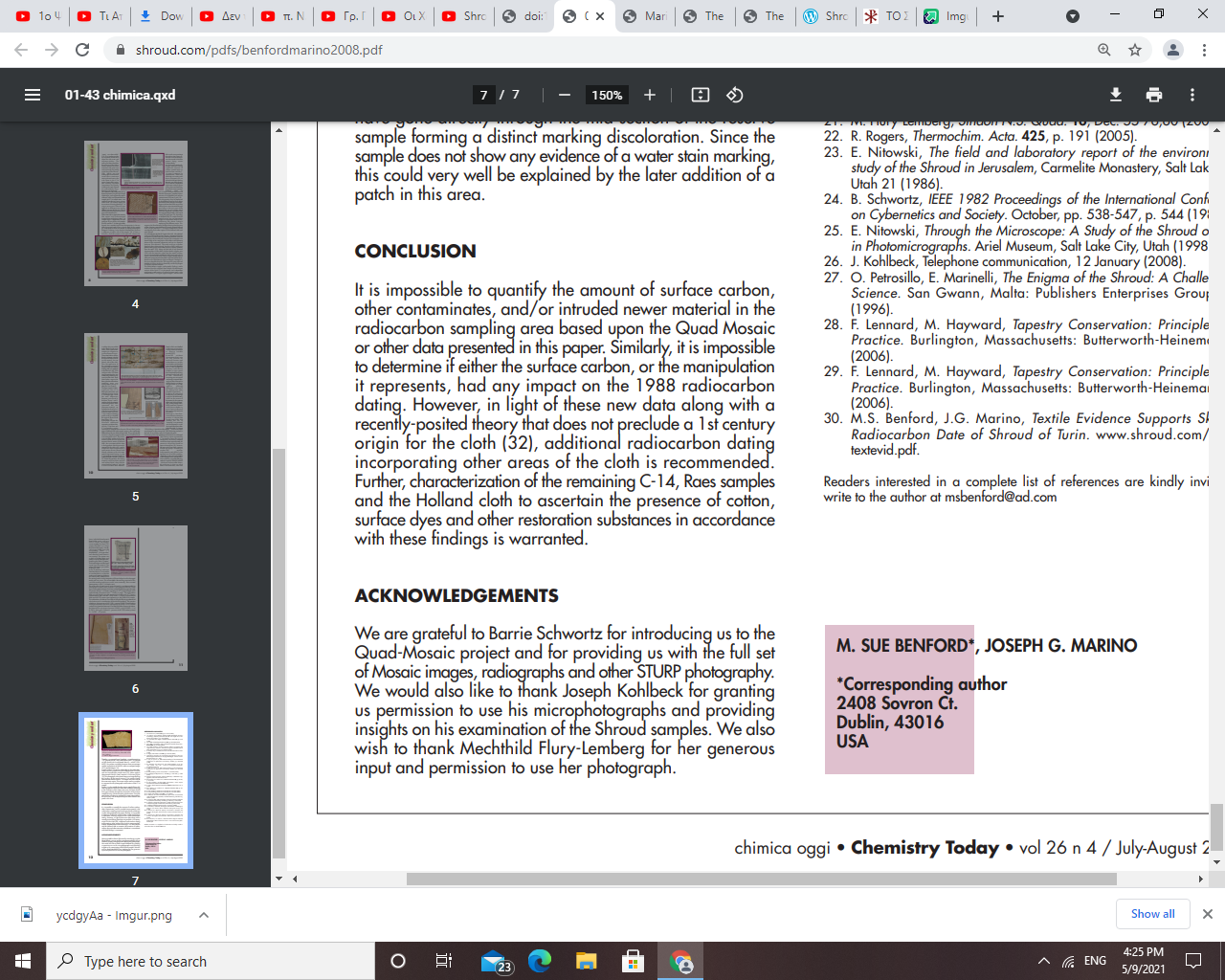Click the thumbnail sidebar scroll up arrow
Screen dimensions: 1225x980
pos(278,129)
